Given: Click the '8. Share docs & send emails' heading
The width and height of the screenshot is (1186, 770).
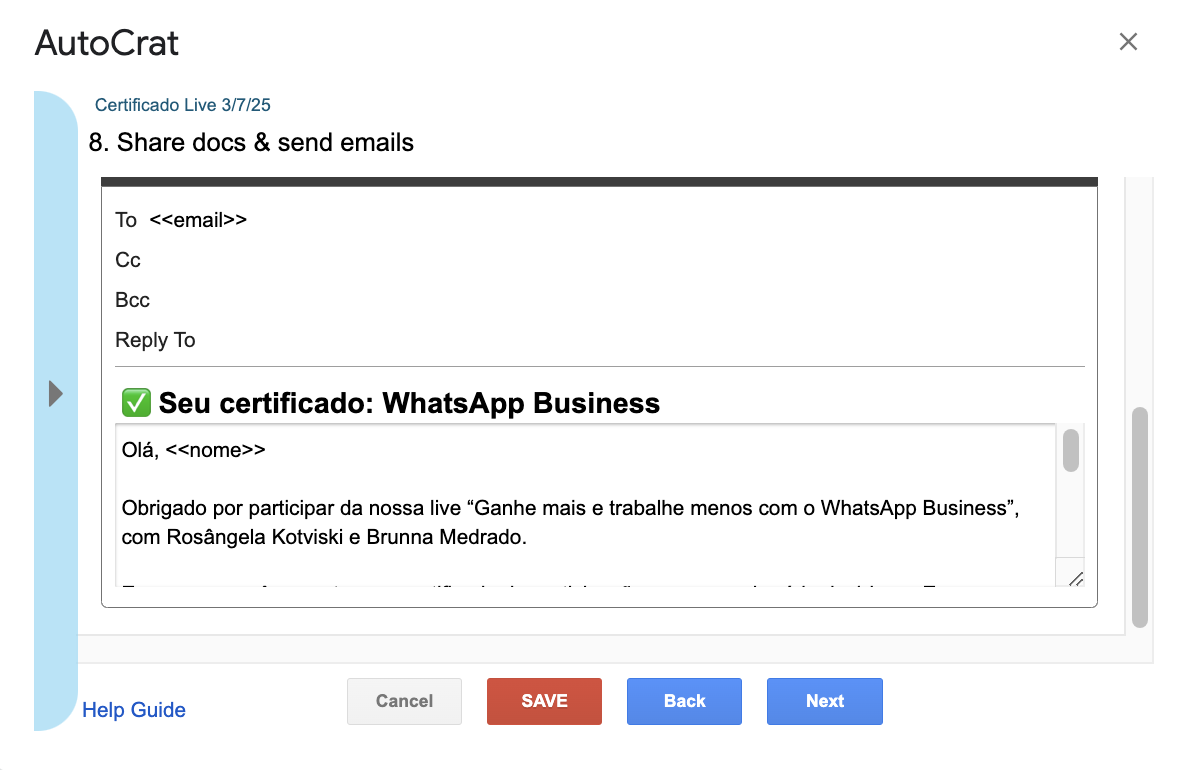Looking at the screenshot, I should [251, 142].
